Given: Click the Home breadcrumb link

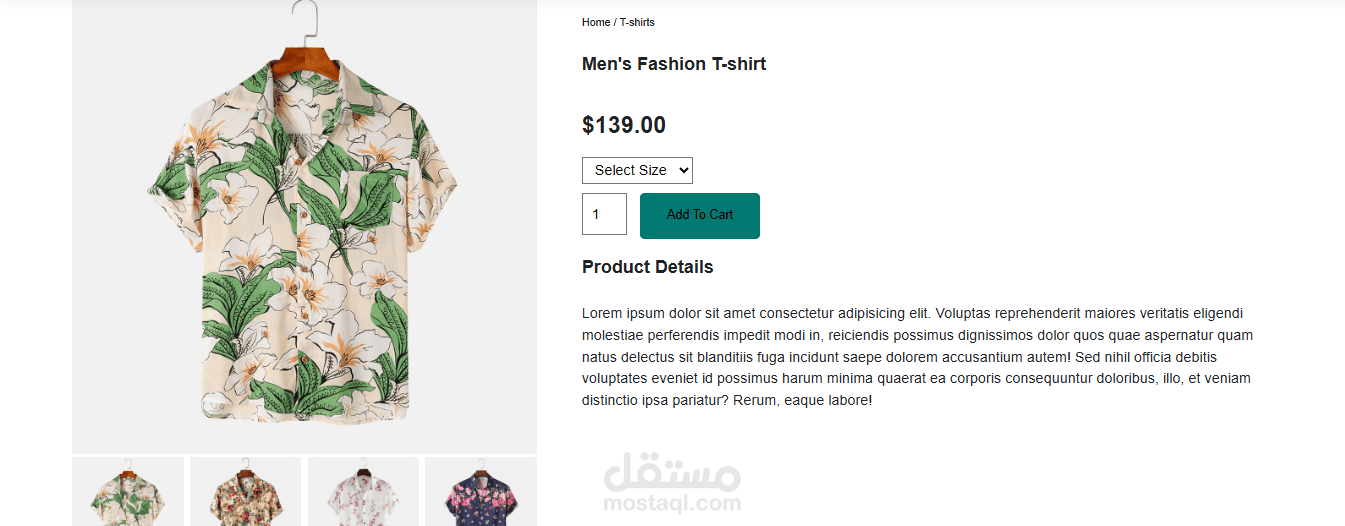Looking at the screenshot, I should 595,22.
